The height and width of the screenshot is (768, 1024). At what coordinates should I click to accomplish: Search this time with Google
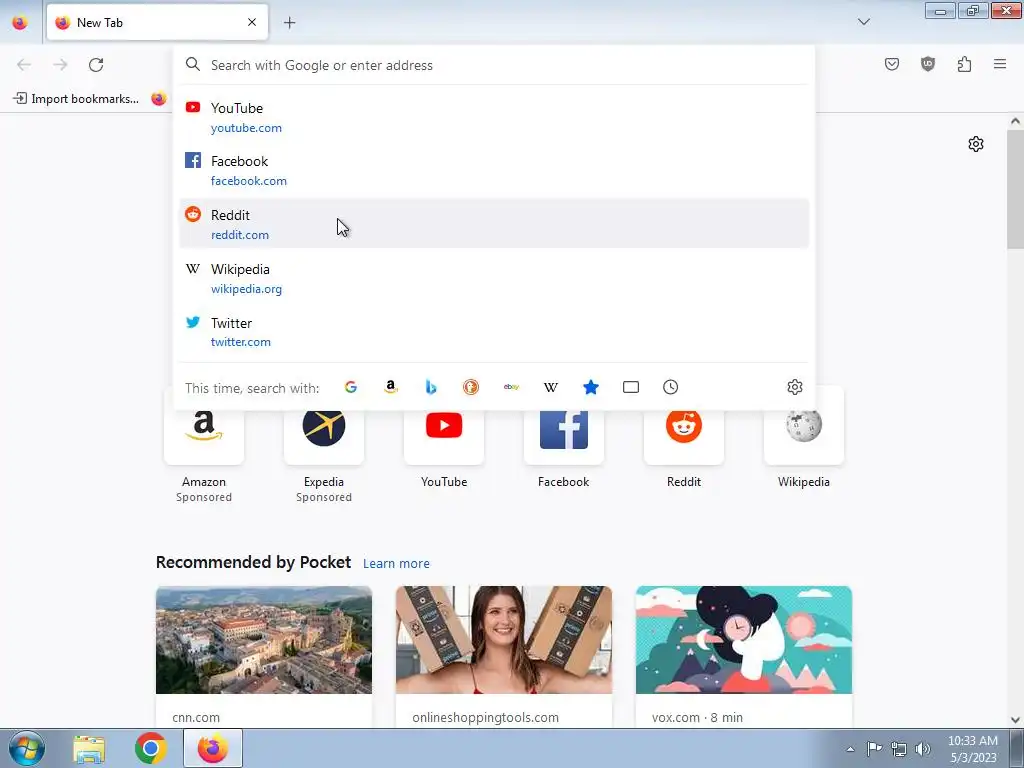coord(351,387)
